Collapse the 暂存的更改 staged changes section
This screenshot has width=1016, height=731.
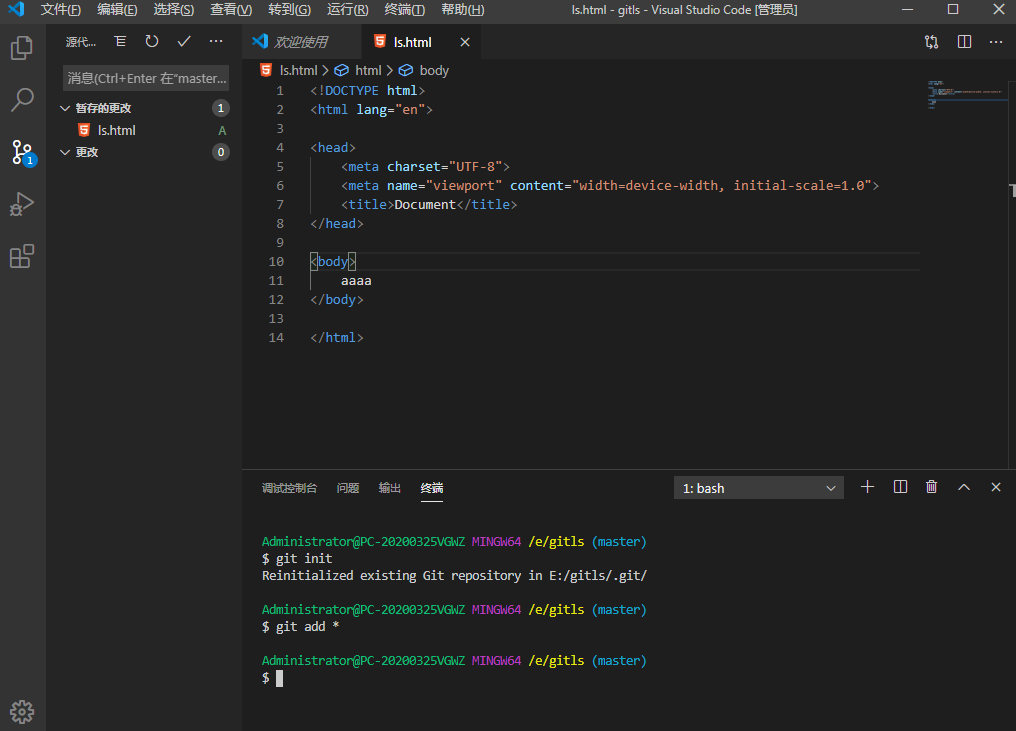click(x=66, y=108)
